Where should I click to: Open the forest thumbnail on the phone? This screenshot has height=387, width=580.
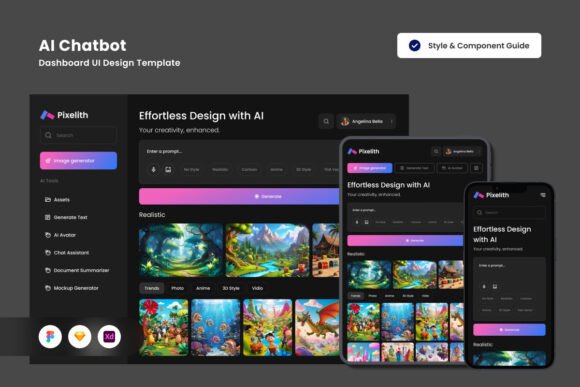point(509,358)
